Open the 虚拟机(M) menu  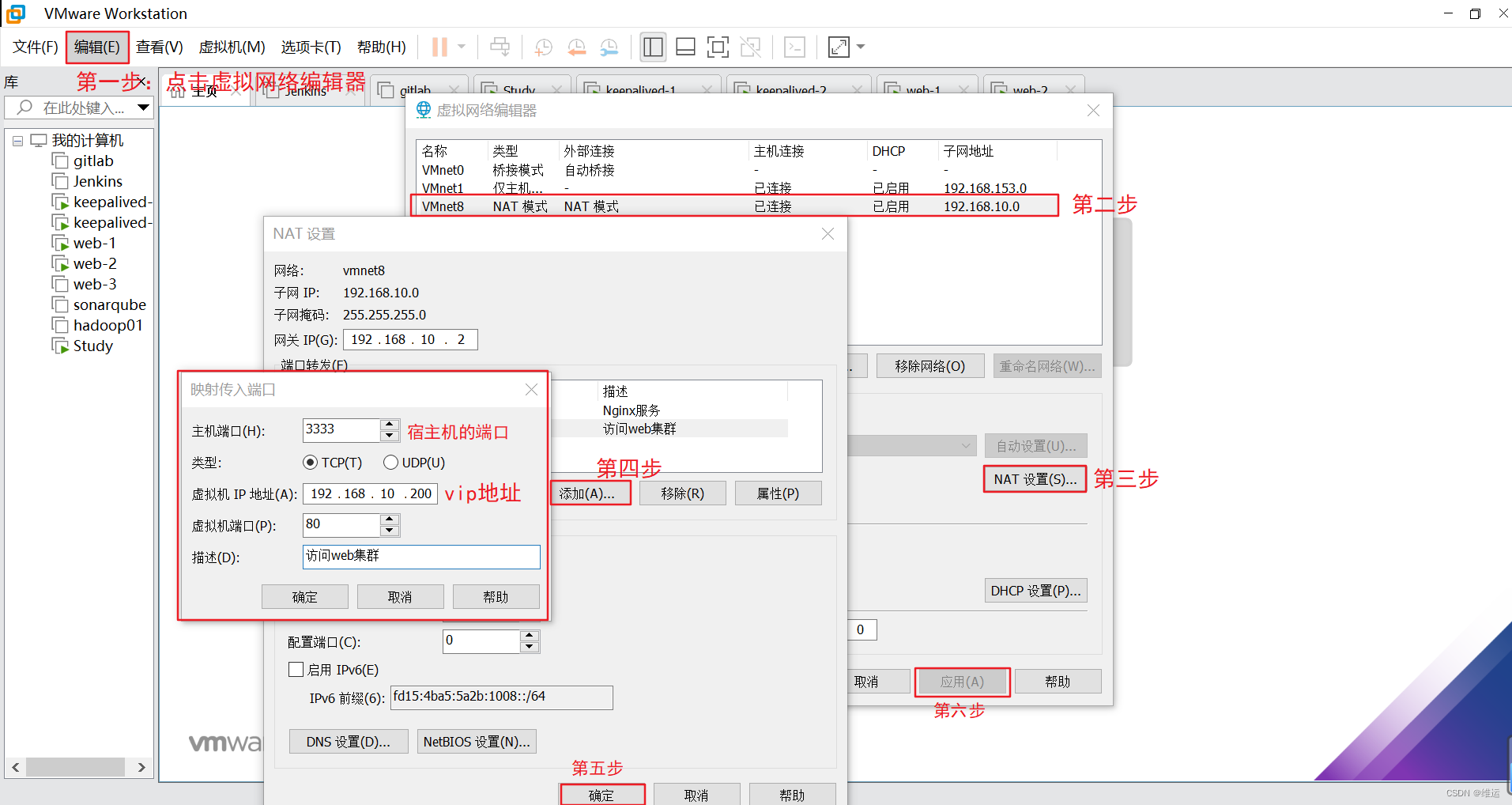click(232, 47)
